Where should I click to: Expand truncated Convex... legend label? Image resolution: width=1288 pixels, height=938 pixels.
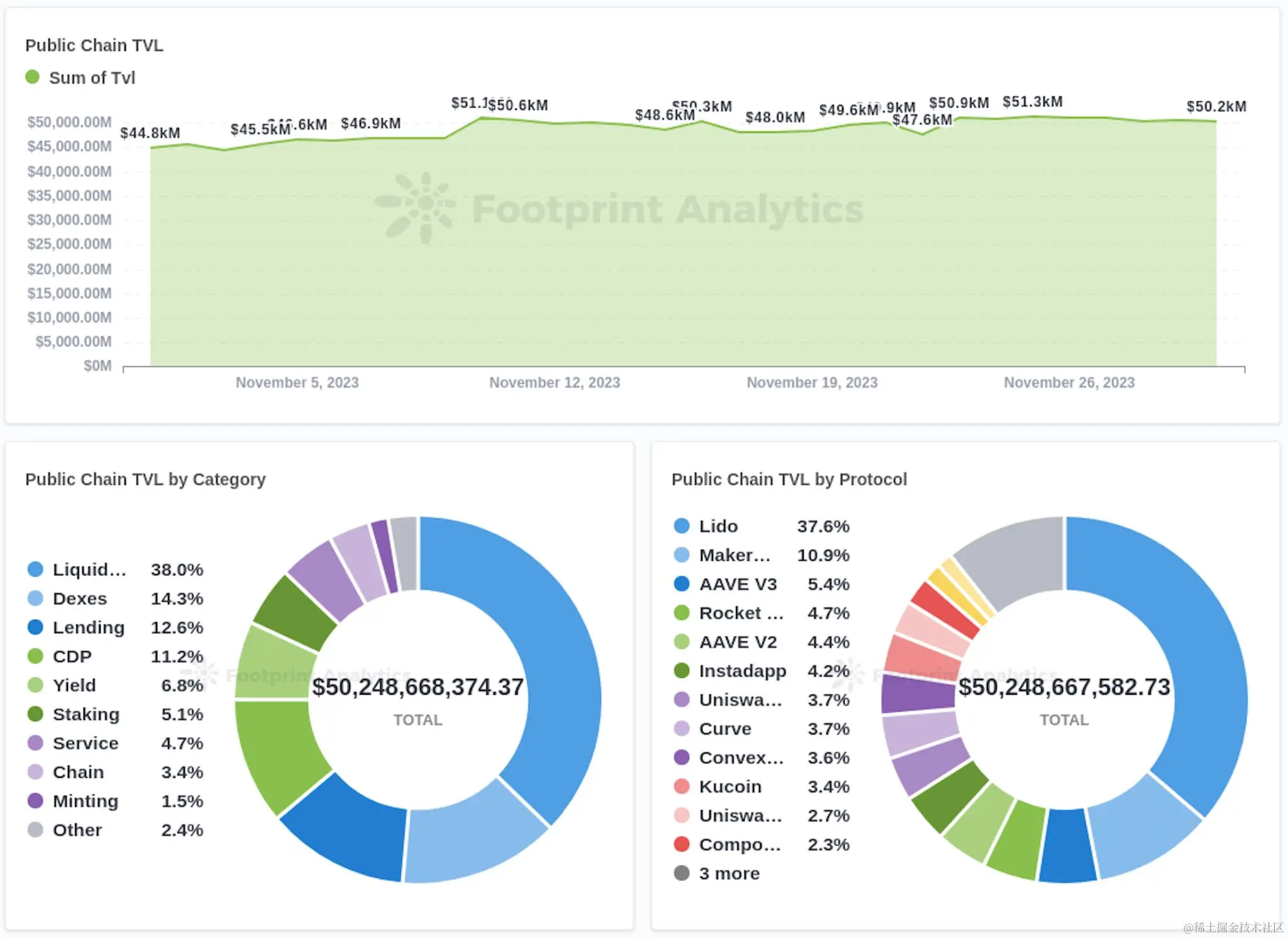[741, 758]
